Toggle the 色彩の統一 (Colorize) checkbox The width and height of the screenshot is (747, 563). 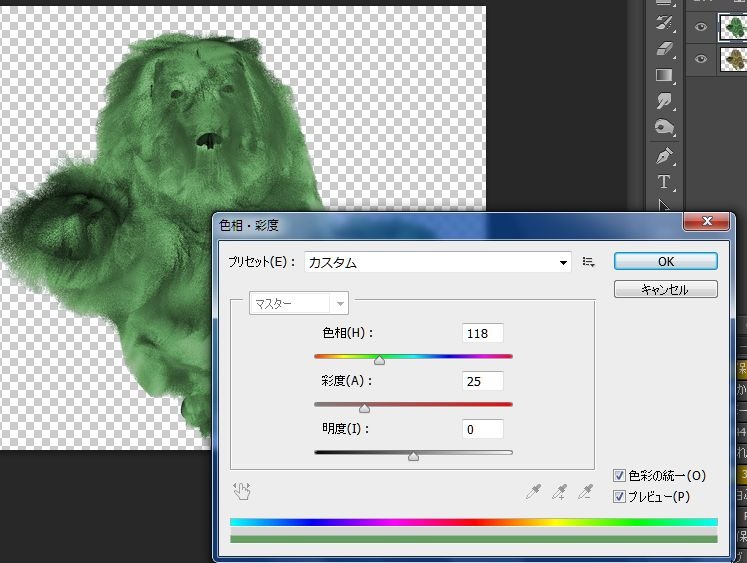coord(620,476)
